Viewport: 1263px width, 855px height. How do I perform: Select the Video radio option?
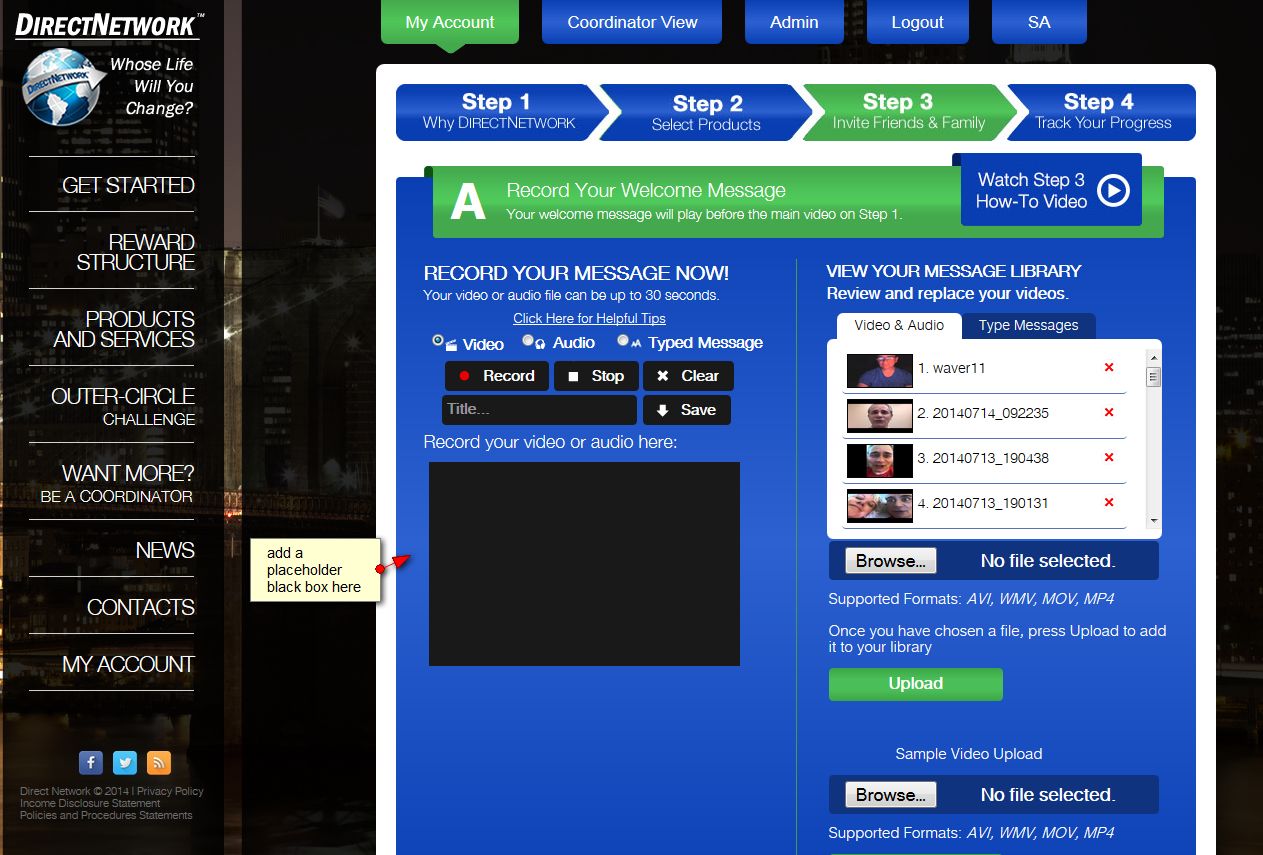click(x=438, y=341)
